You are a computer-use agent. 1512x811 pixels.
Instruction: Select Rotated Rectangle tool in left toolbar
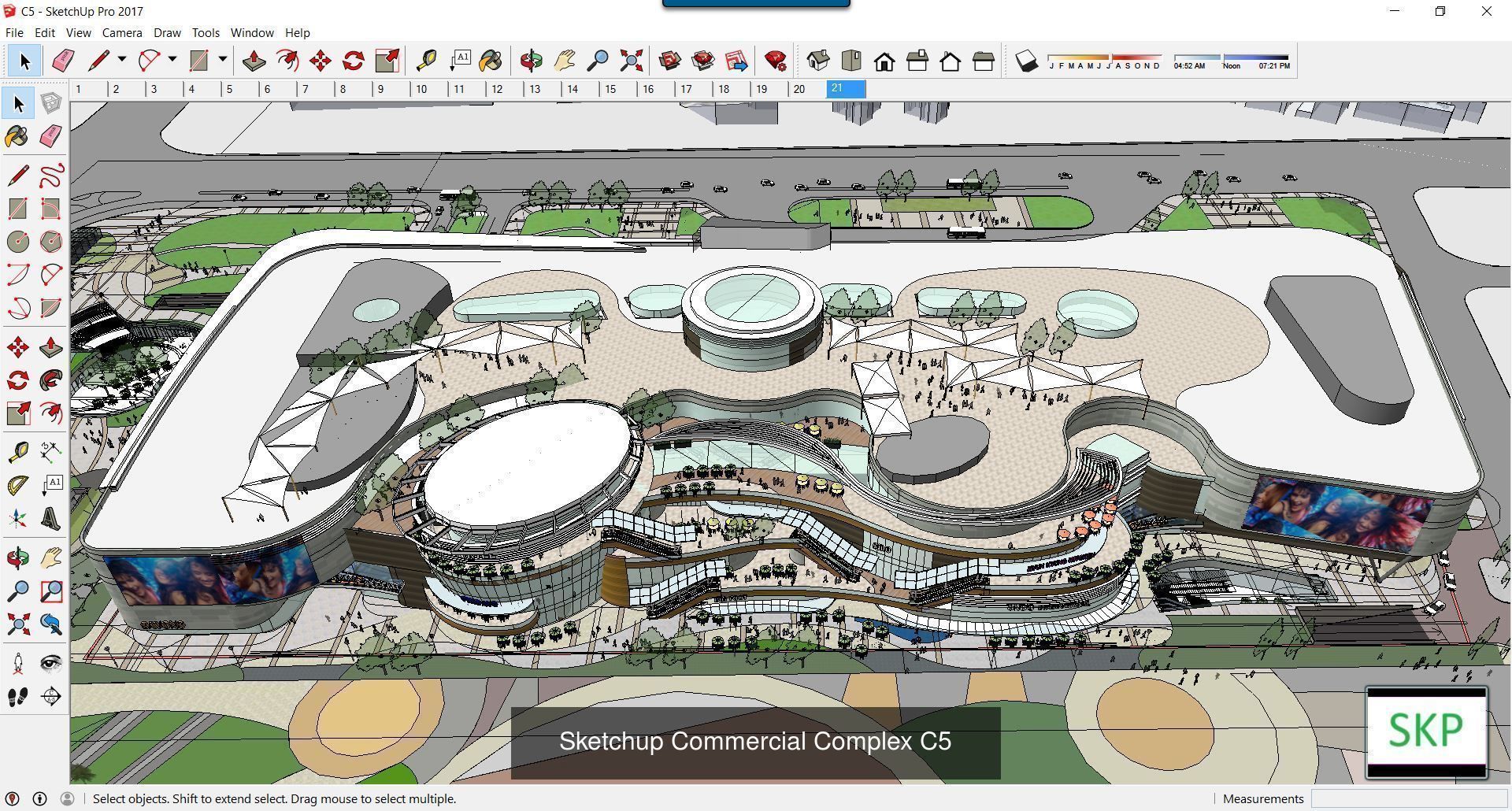50,208
